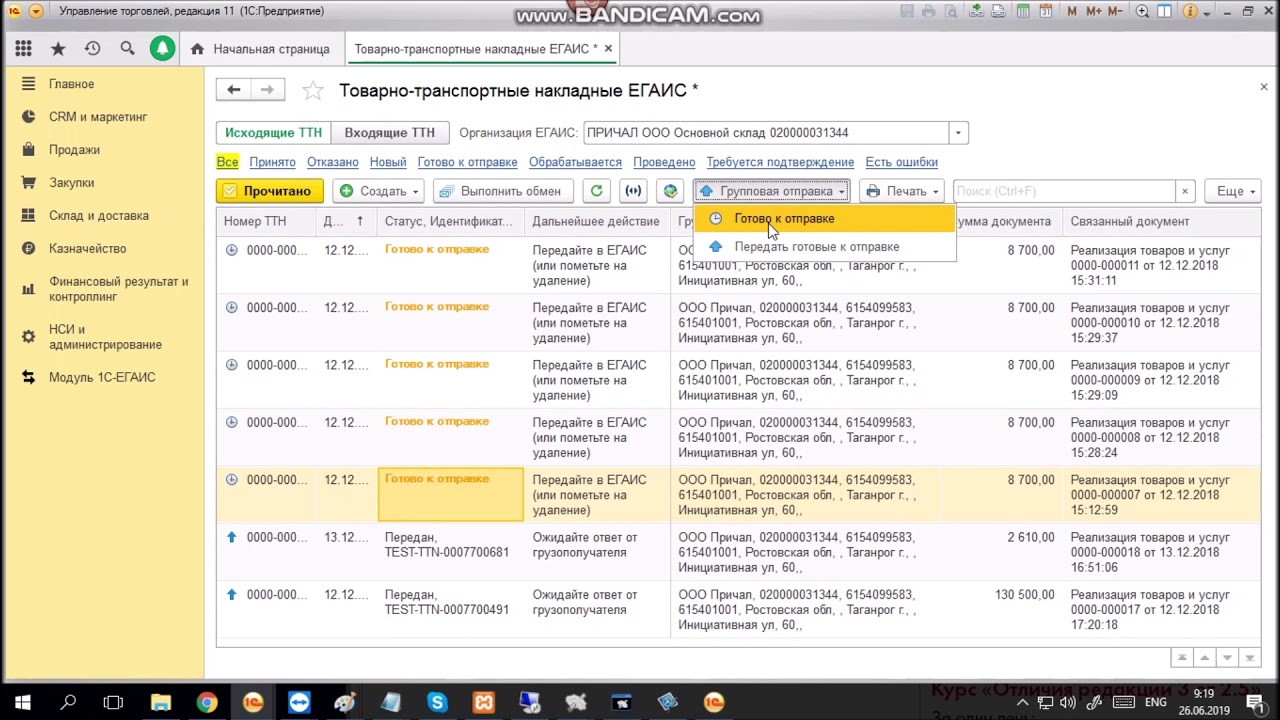
Task: Open search magnifier in top panel
Action: [127, 48]
